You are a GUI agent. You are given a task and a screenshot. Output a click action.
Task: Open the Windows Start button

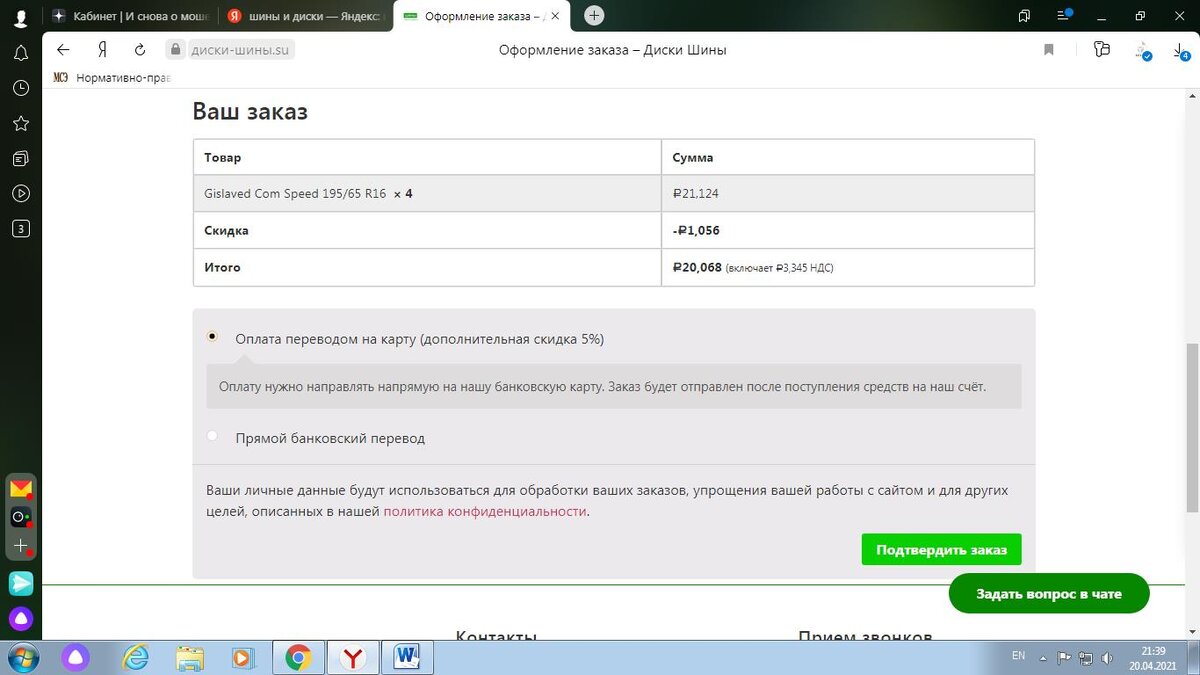click(21, 657)
